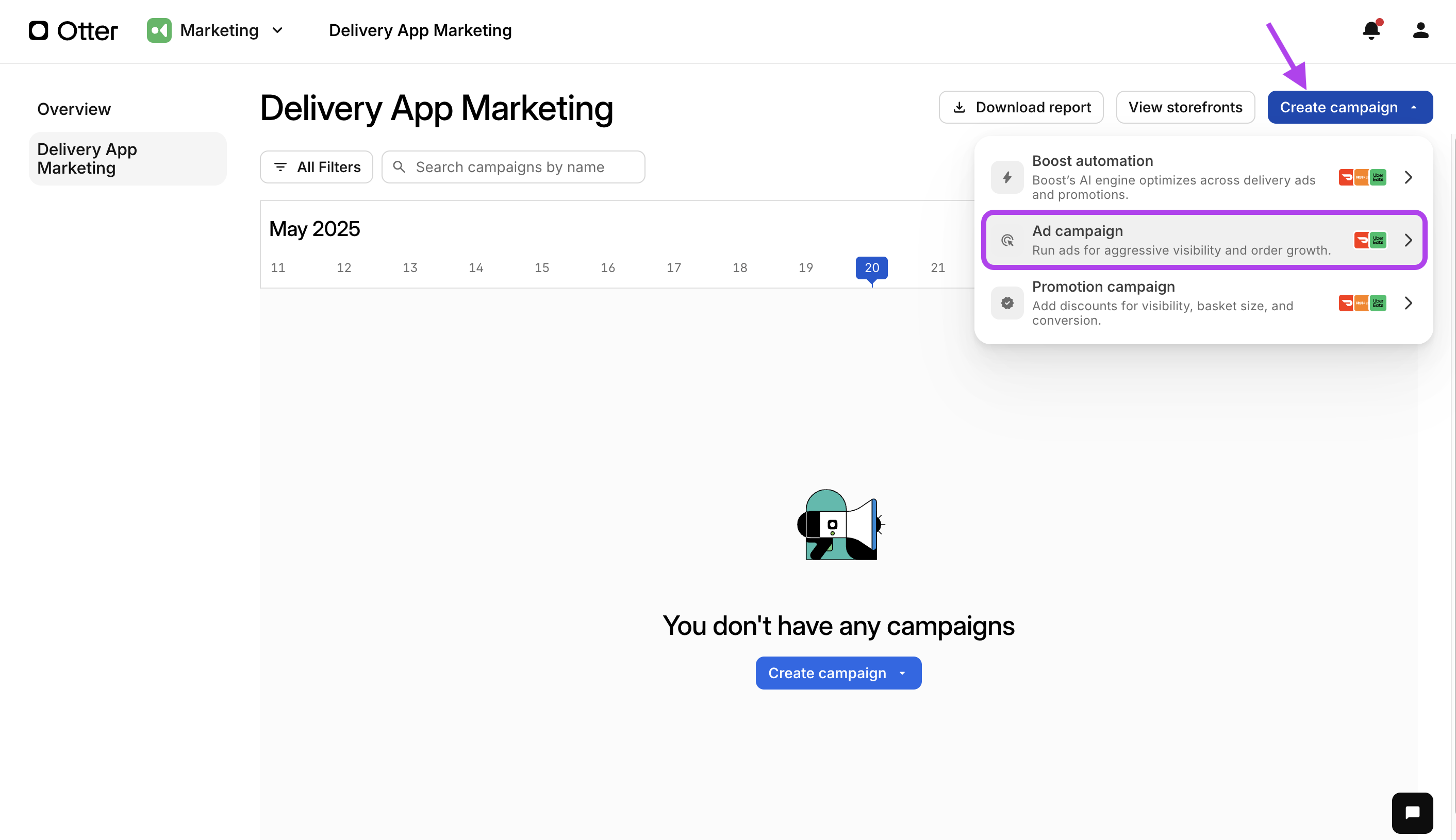Click Delivery App Marketing breadcrumb title

[420, 30]
